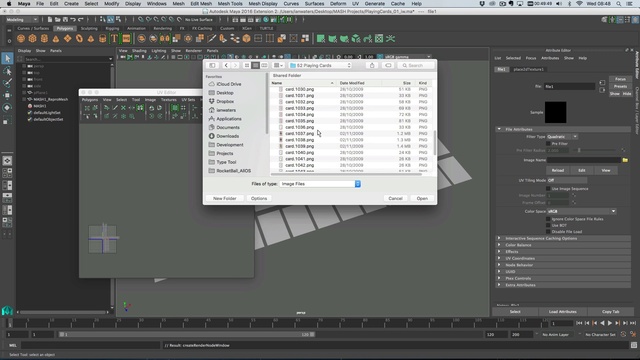The image size is (640, 360).
Task: Open the Color Space dropdown
Action: pyautogui.click(x=581, y=211)
